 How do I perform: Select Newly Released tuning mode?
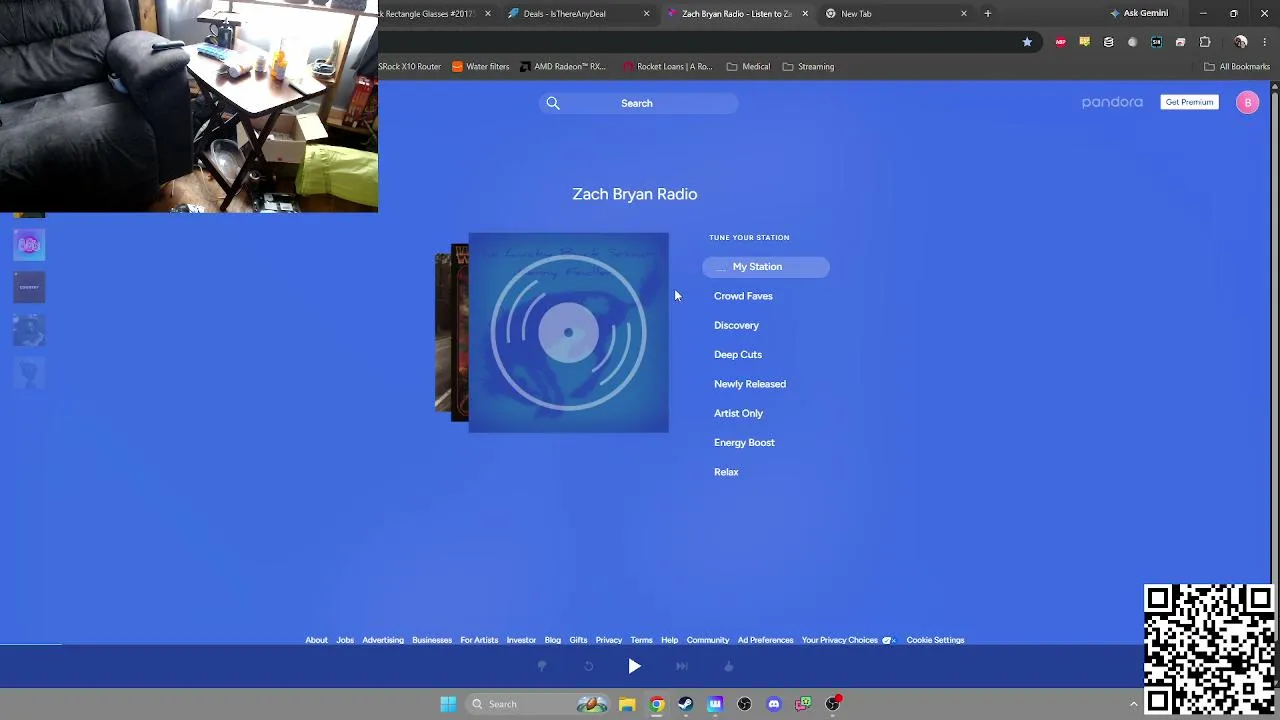(750, 384)
